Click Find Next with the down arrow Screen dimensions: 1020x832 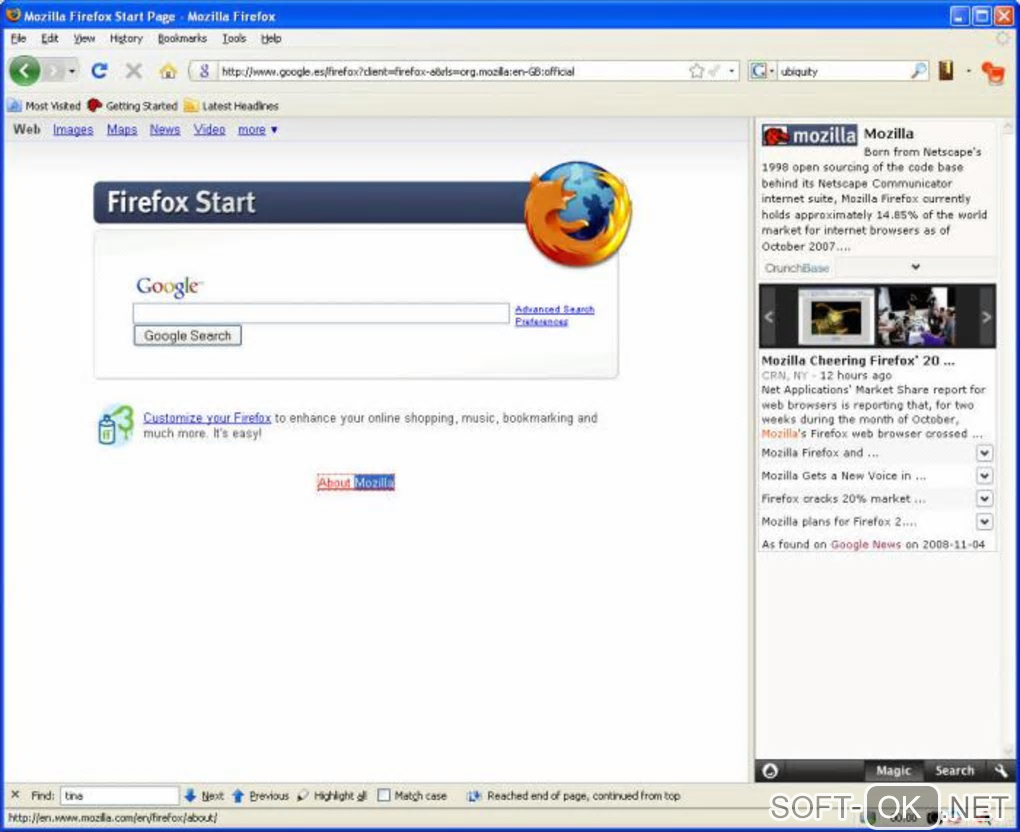(204, 796)
